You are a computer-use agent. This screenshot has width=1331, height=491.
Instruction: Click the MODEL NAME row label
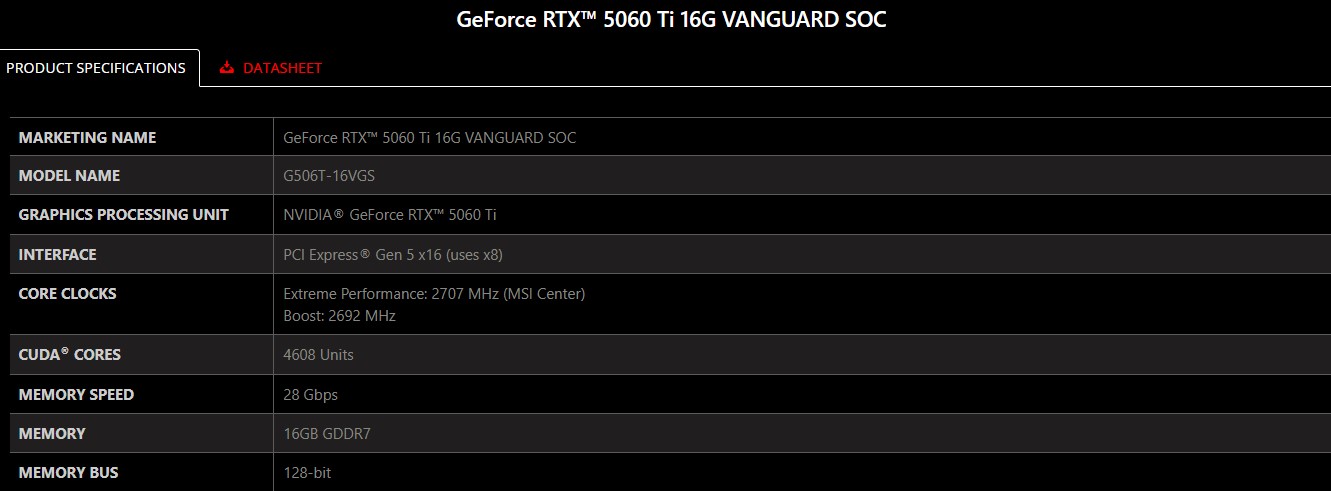click(x=69, y=175)
